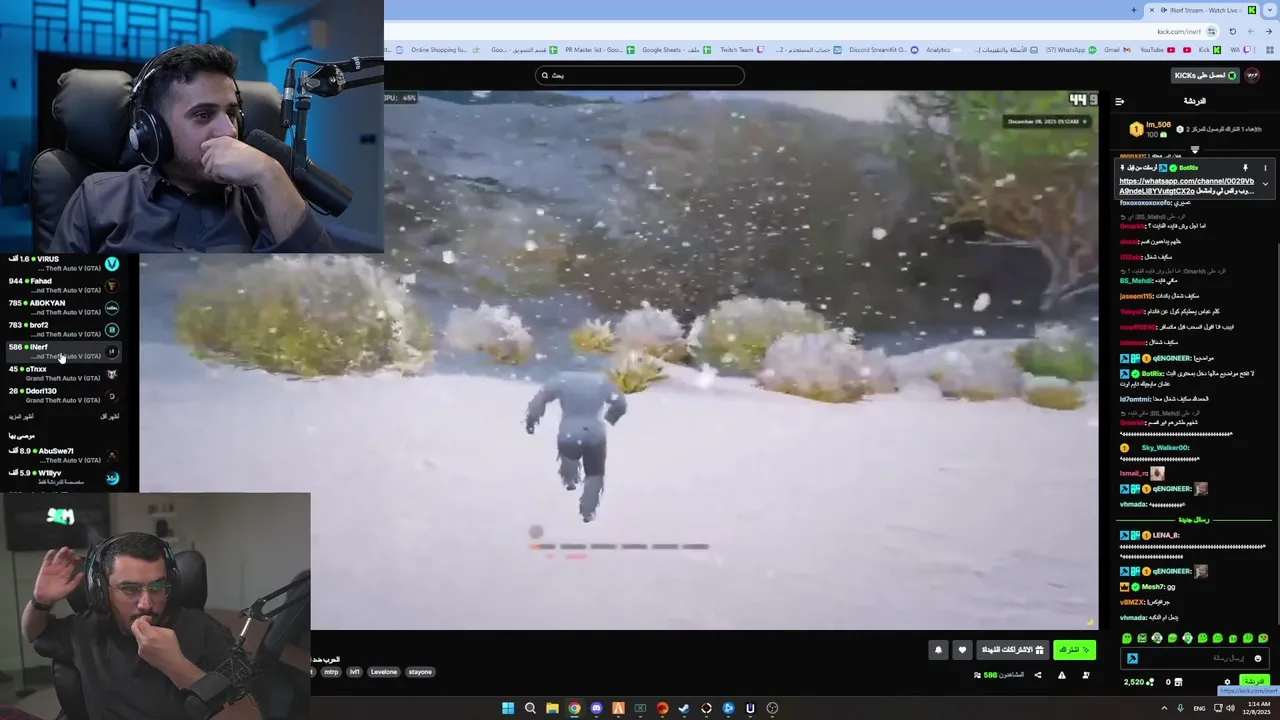
Task: Open the Gift Subscriptions button
Action: [1012, 650]
